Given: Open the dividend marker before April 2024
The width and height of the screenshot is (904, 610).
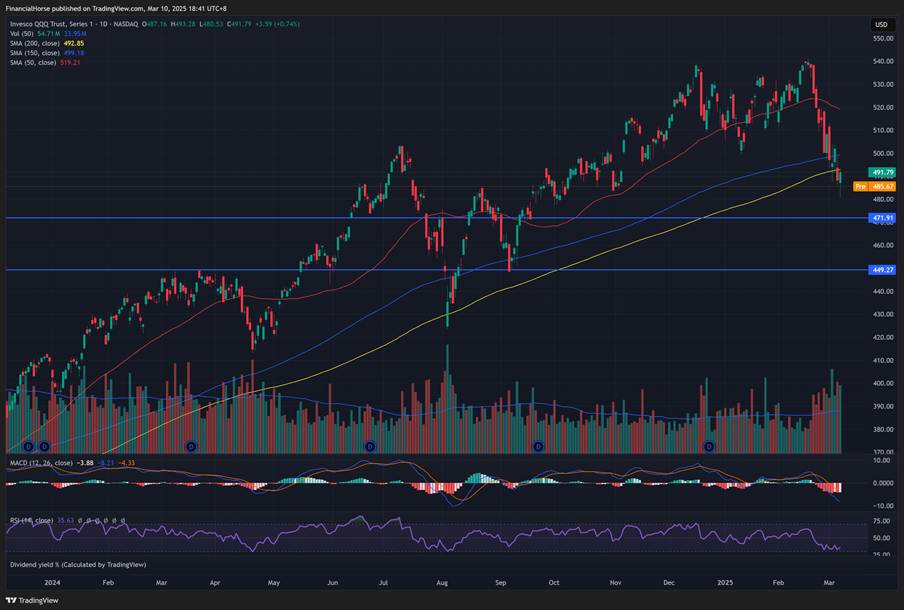Looking at the screenshot, I should click(191, 446).
